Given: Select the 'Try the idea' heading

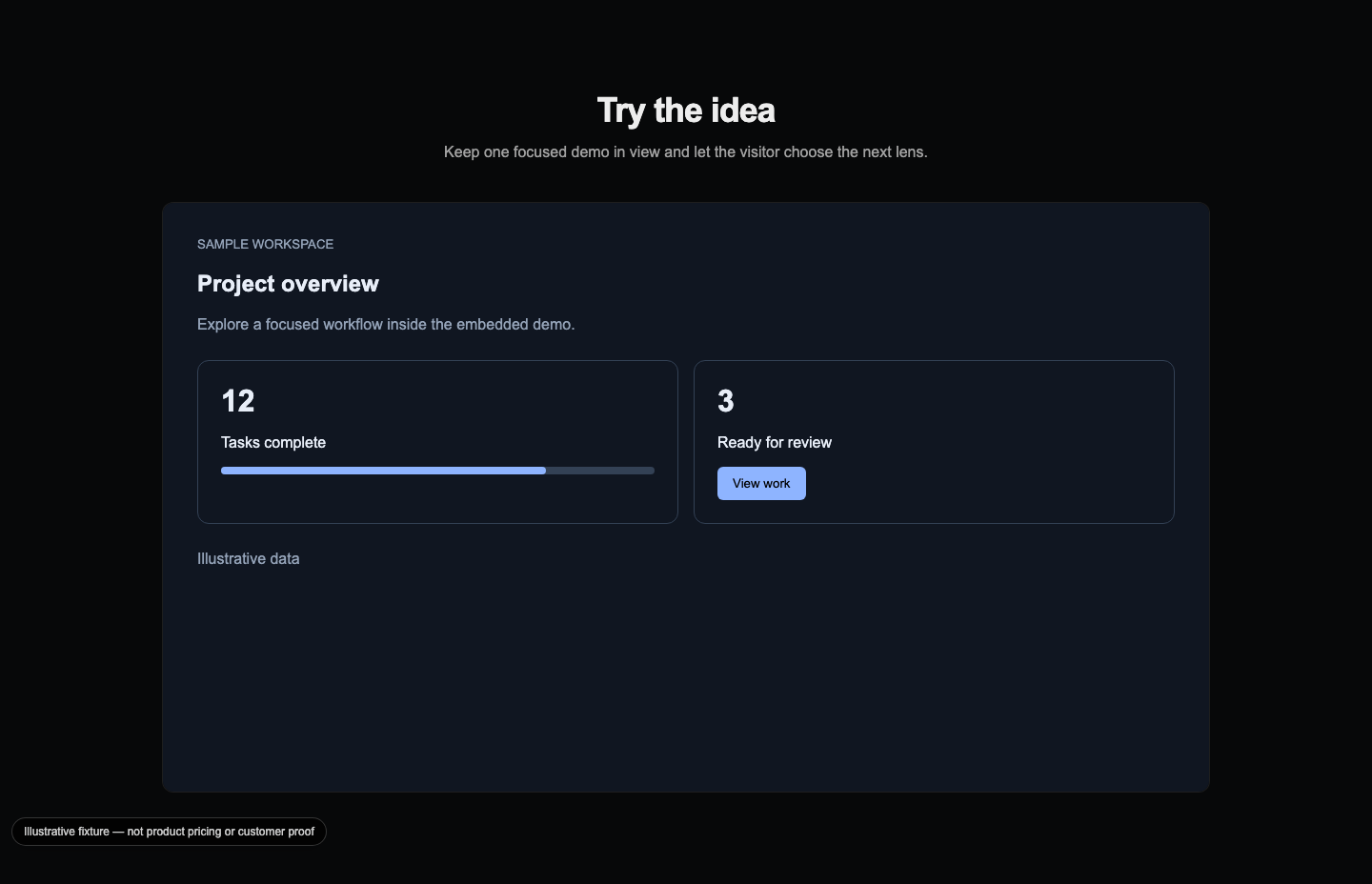Looking at the screenshot, I should [x=686, y=110].
